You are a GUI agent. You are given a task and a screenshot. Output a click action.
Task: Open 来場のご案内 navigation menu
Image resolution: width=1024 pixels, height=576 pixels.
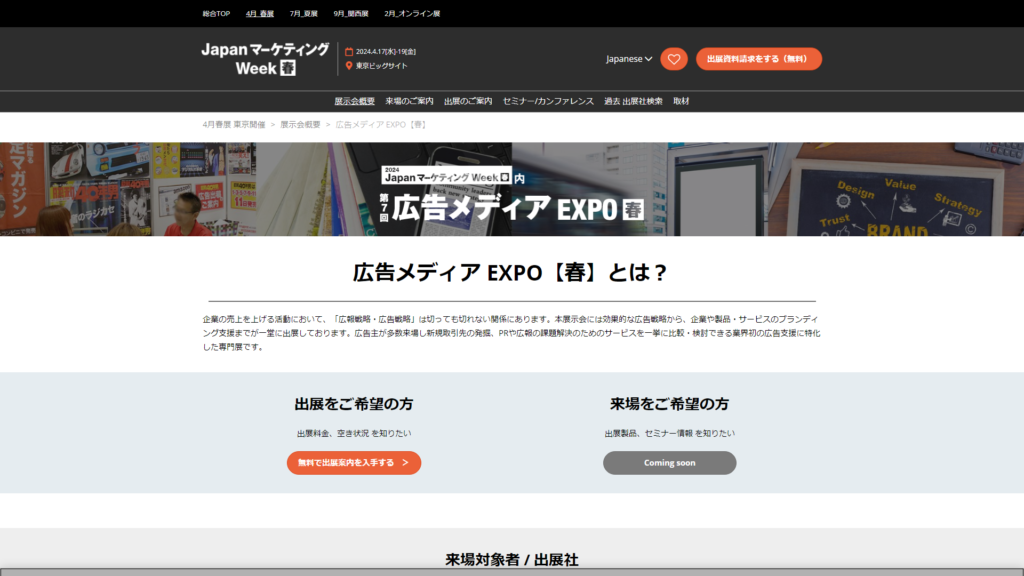(409, 101)
